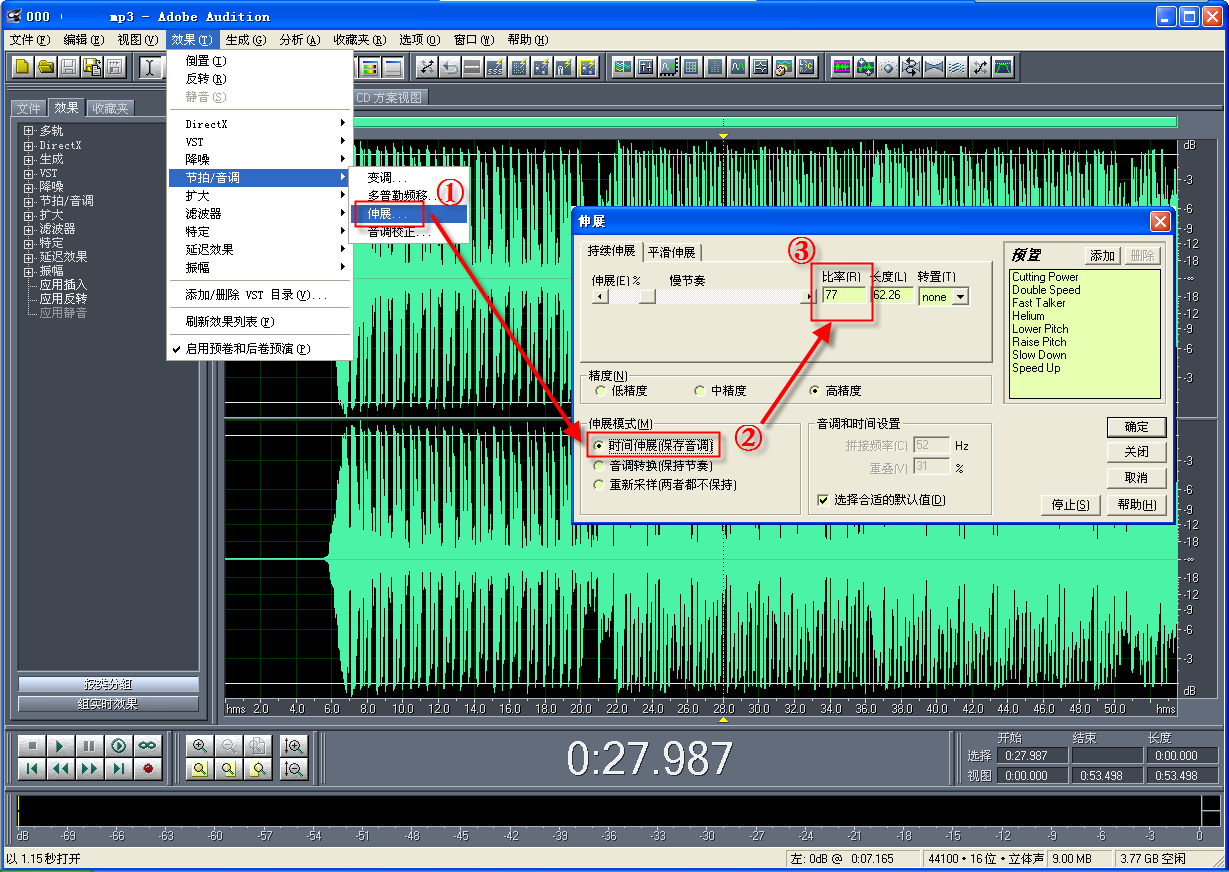Click the 添加 preset button
1229x872 pixels.
(x=1102, y=256)
